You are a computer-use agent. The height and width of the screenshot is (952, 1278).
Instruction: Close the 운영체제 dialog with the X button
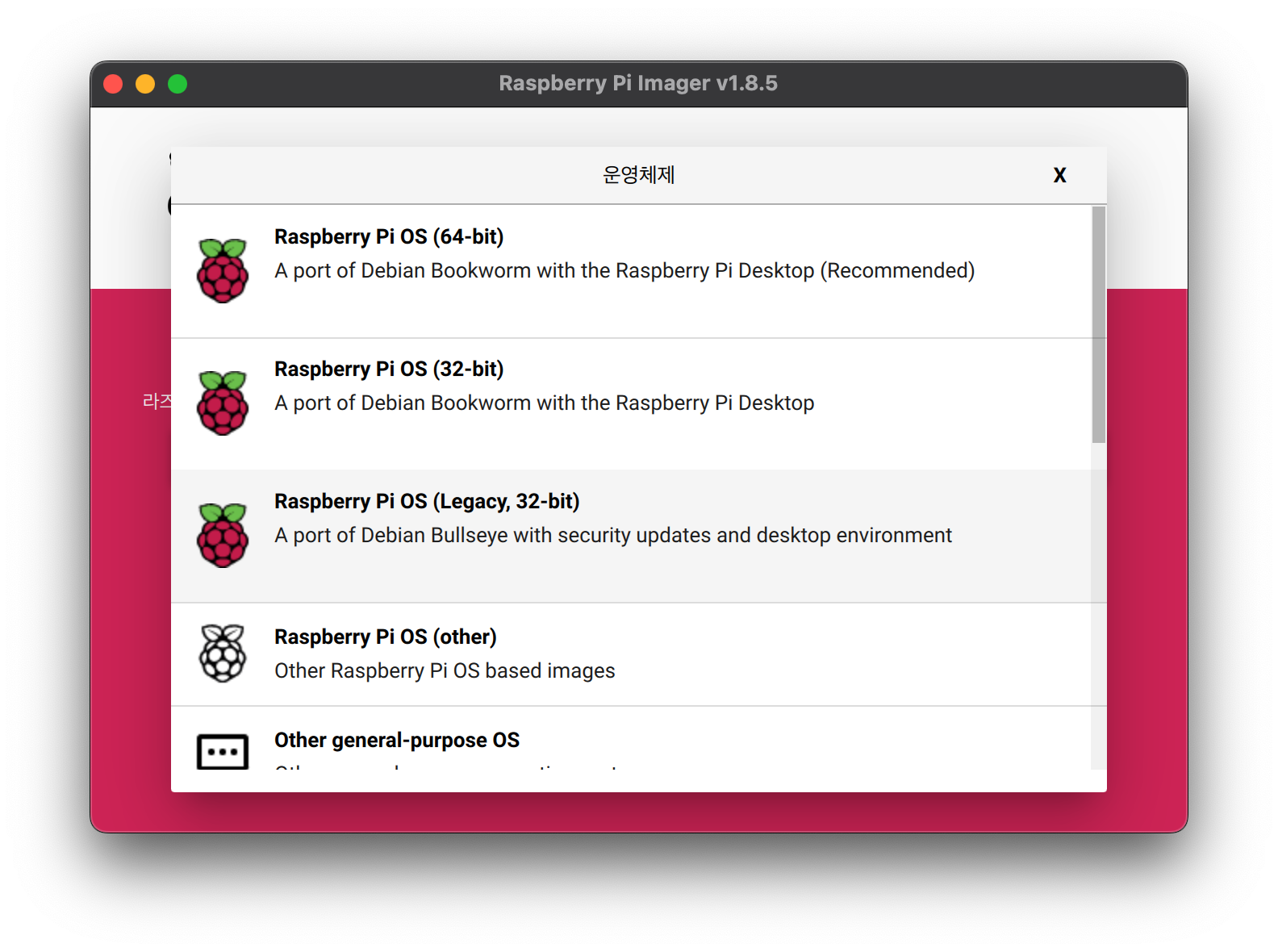click(1059, 175)
